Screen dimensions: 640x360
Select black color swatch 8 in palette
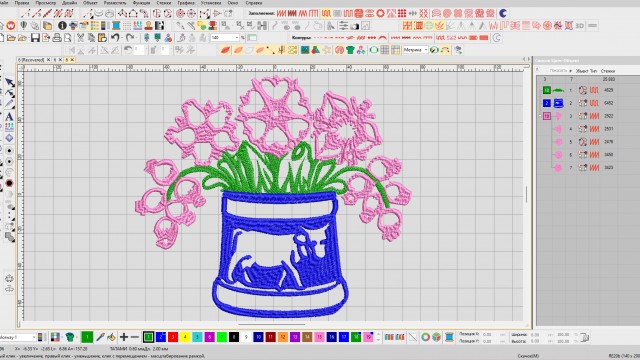point(234,337)
